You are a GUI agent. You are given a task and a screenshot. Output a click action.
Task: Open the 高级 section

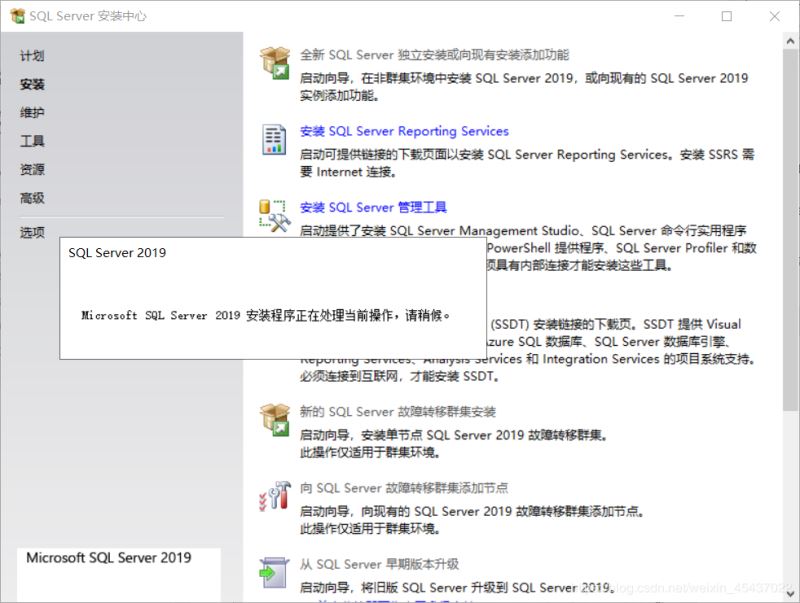click(x=32, y=198)
